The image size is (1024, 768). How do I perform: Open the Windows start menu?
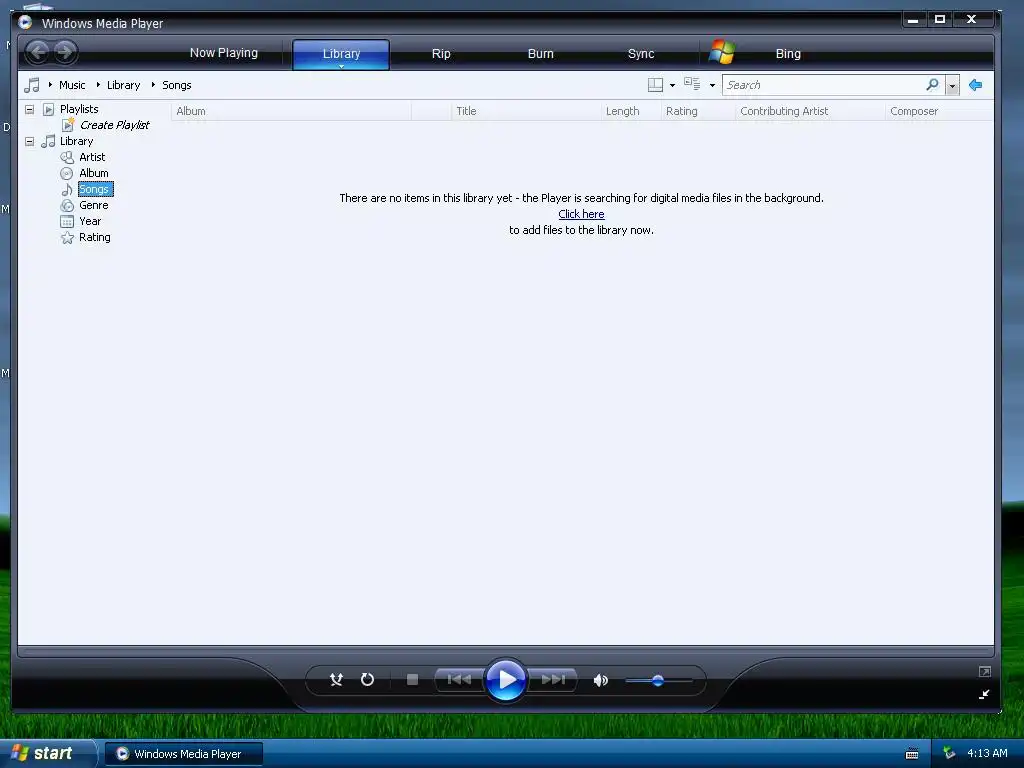[46, 753]
